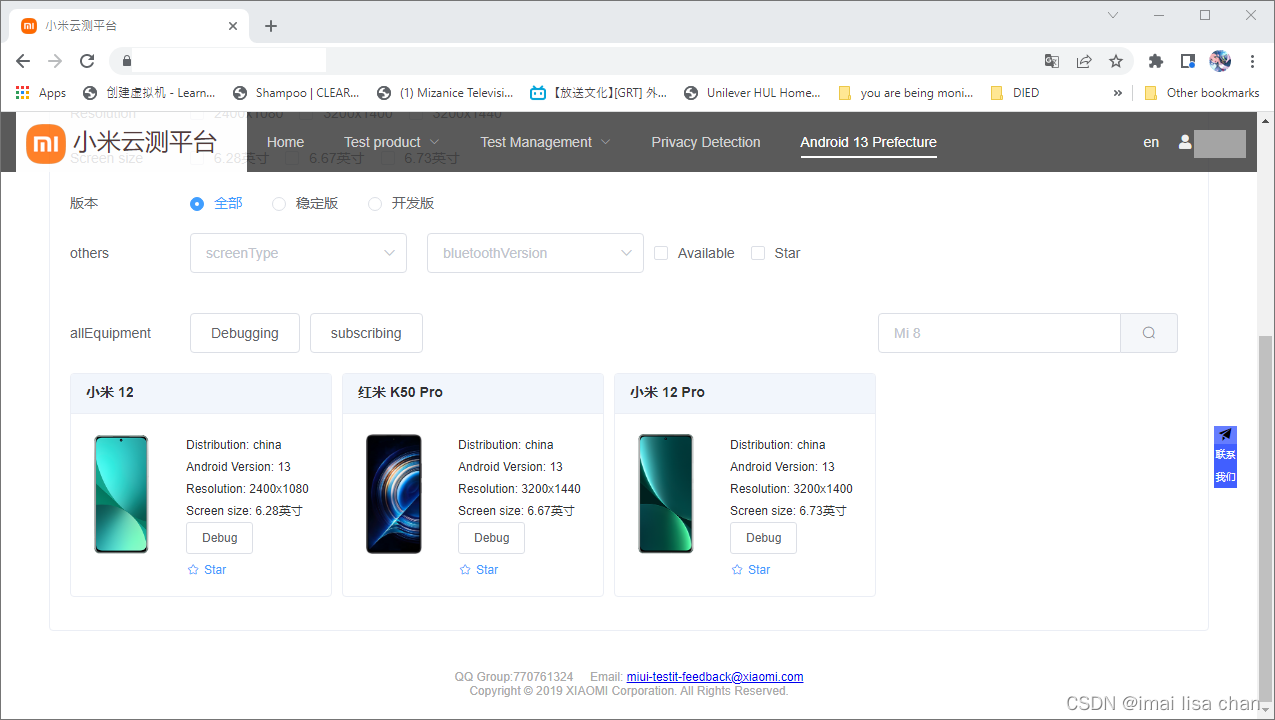Viewport: 1275px width, 720px height.
Task: Open a new tab with the plus icon
Action: coord(271,26)
